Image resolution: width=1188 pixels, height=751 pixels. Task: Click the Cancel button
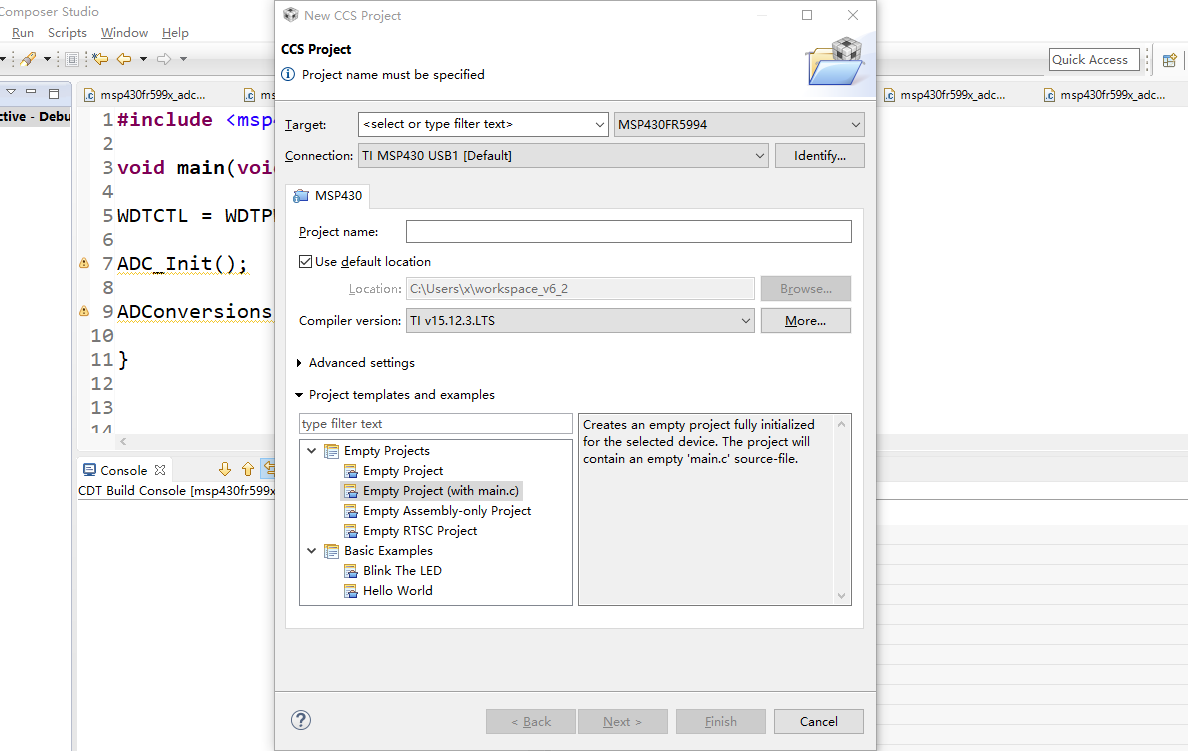pyautogui.click(x=819, y=721)
